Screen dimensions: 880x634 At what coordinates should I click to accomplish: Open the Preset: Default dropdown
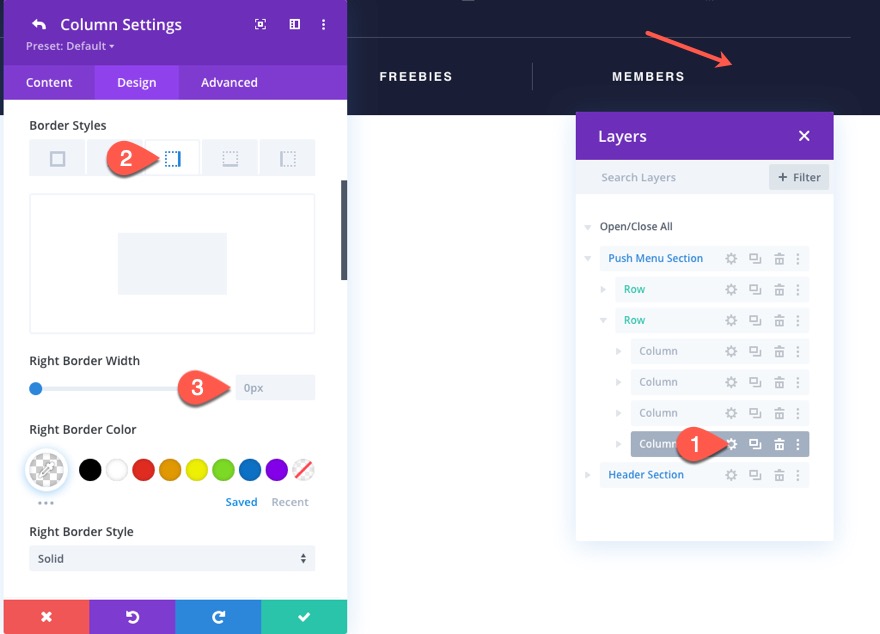click(68, 45)
